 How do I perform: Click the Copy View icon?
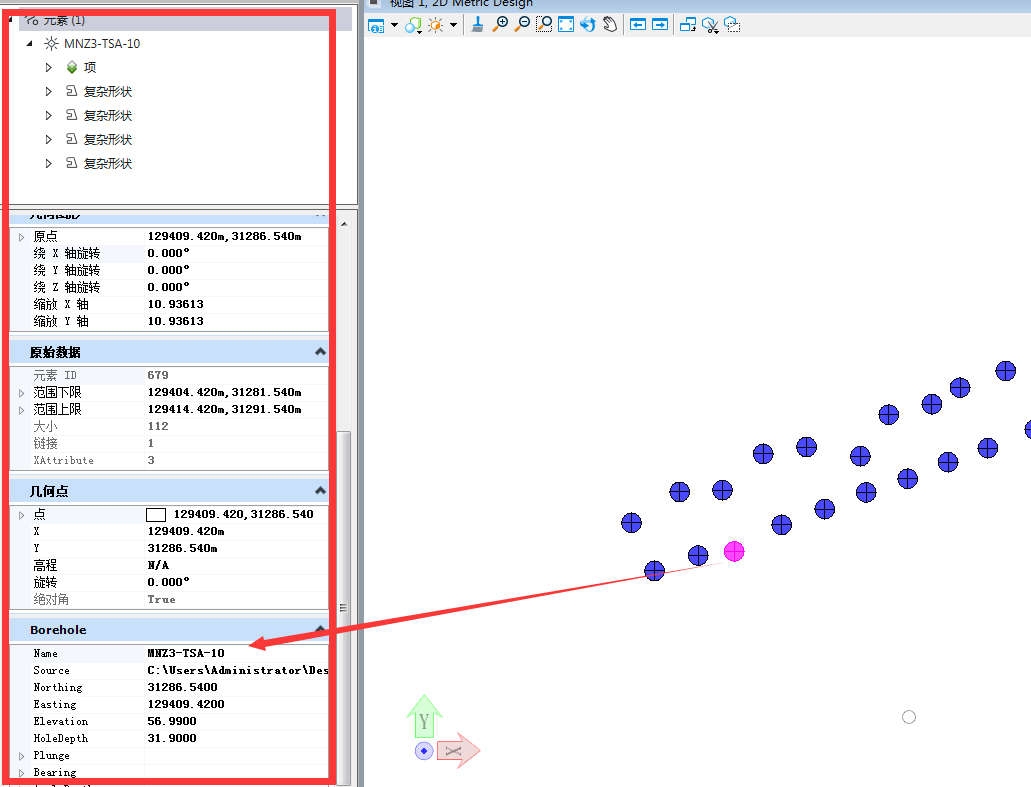[x=688, y=25]
